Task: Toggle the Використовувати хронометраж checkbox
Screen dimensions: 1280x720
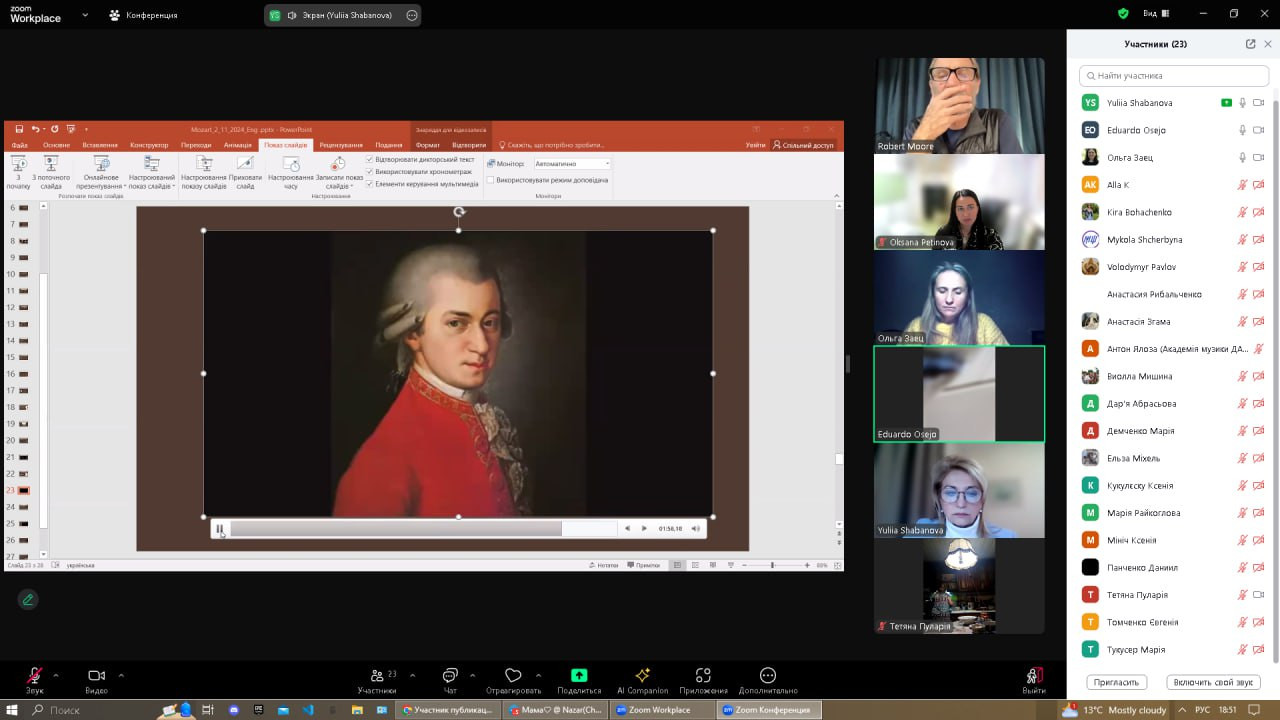Action: tap(370, 171)
